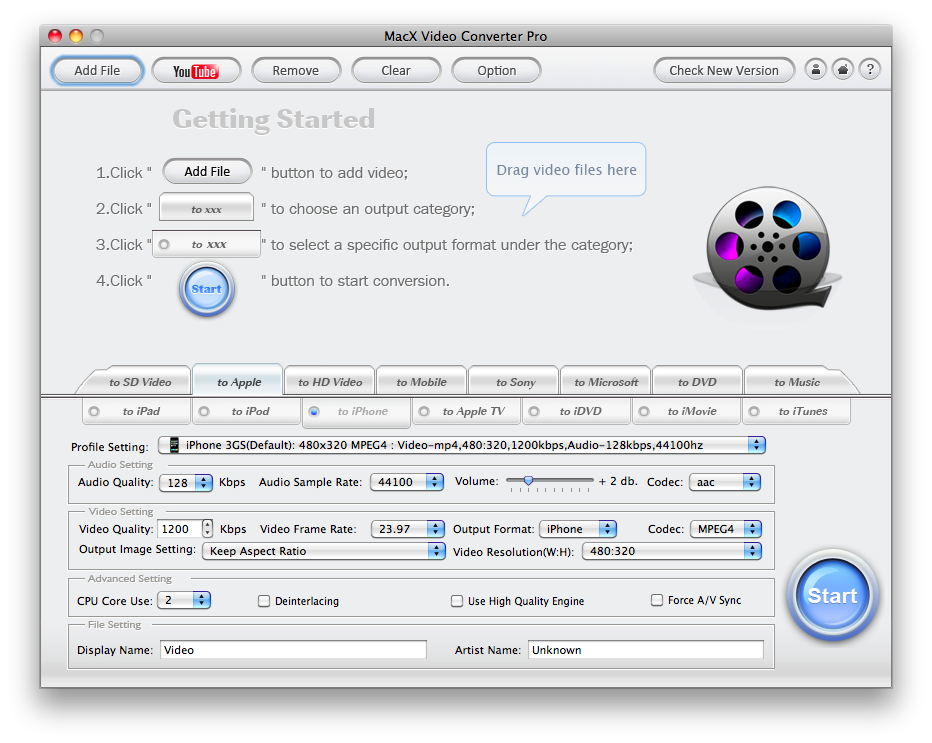Click the sample to xxx category tab
Image resolution: width=932 pixels, height=743 pixels.
(x=206, y=209)
